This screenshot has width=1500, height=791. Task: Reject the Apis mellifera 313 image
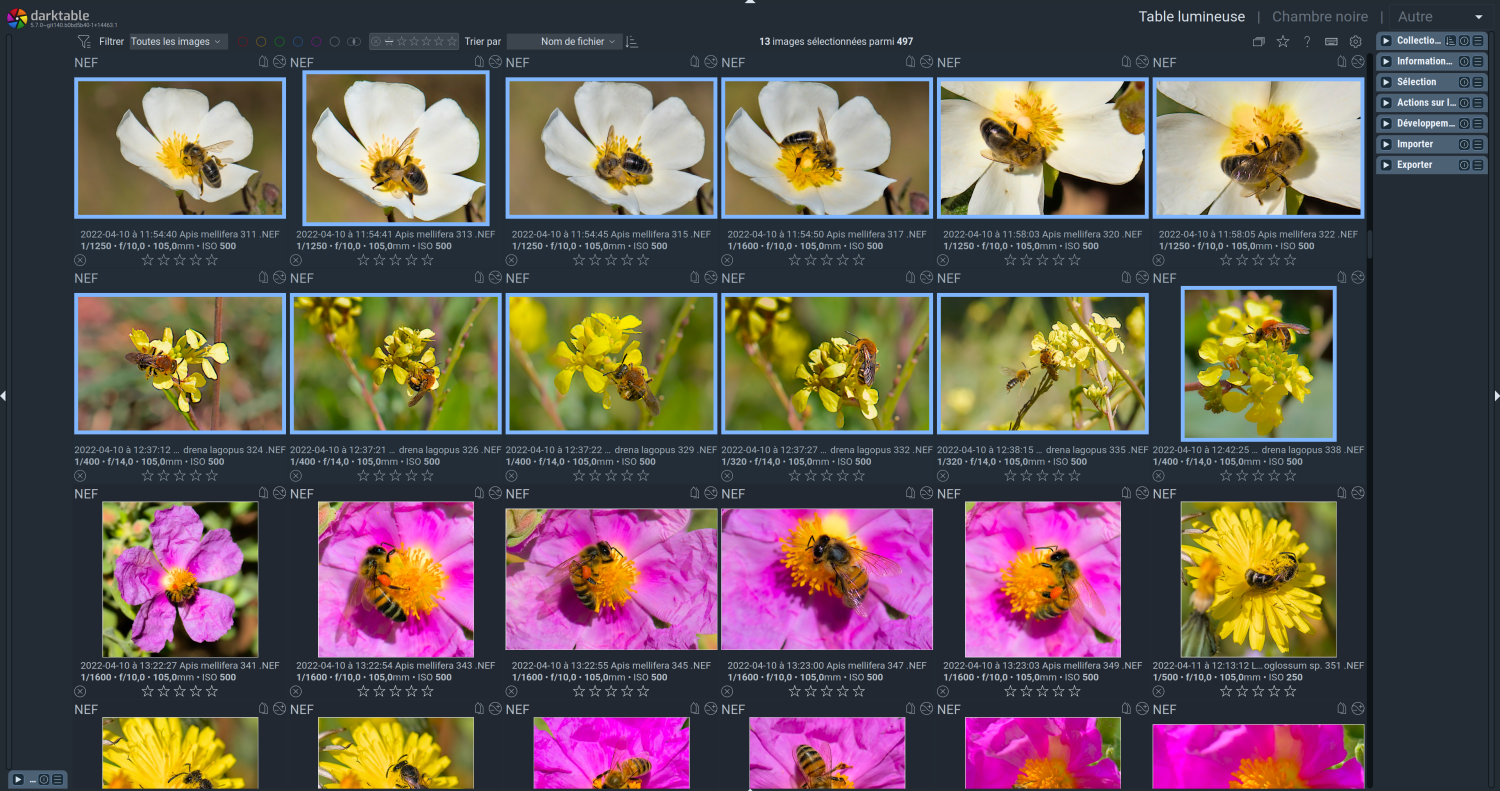296,260
